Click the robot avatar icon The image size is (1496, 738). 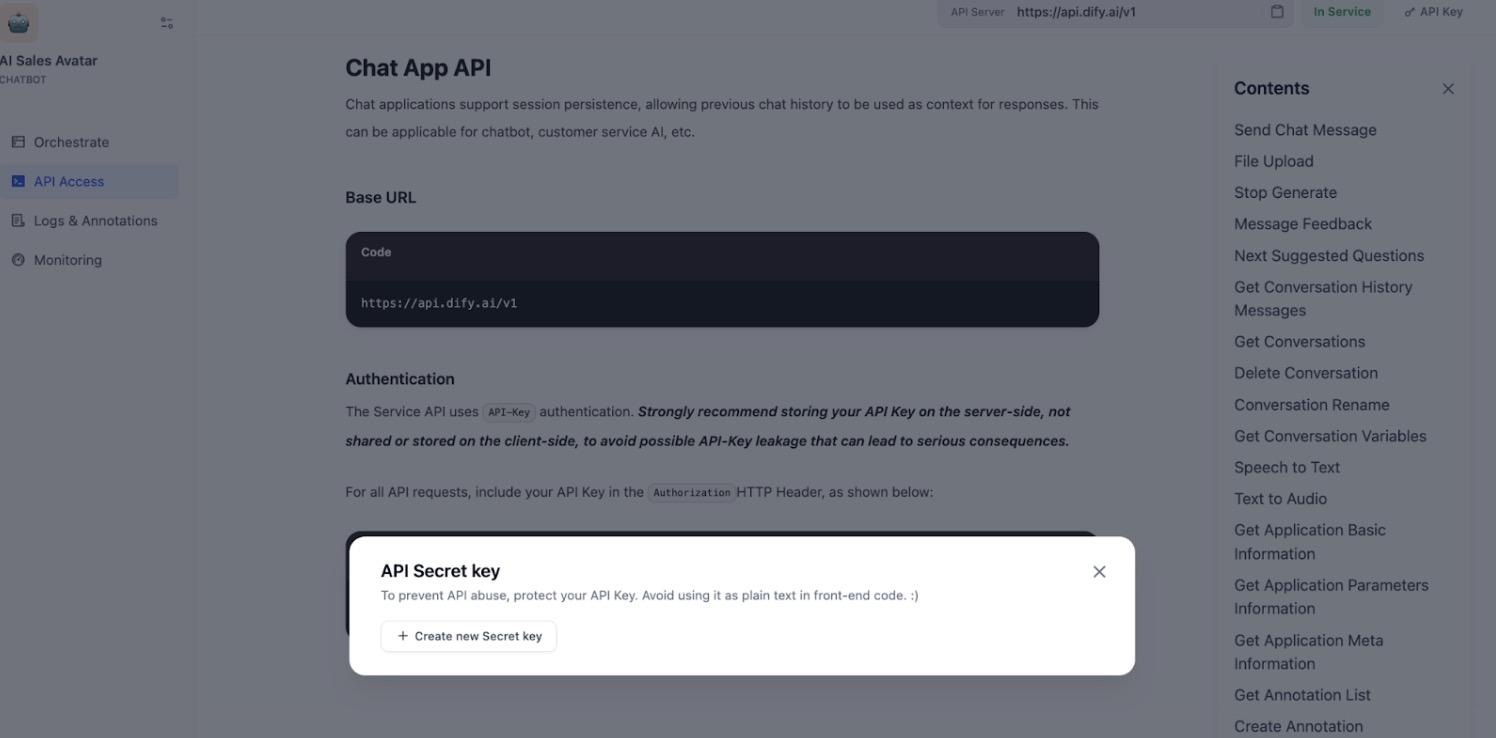[18, 21]
